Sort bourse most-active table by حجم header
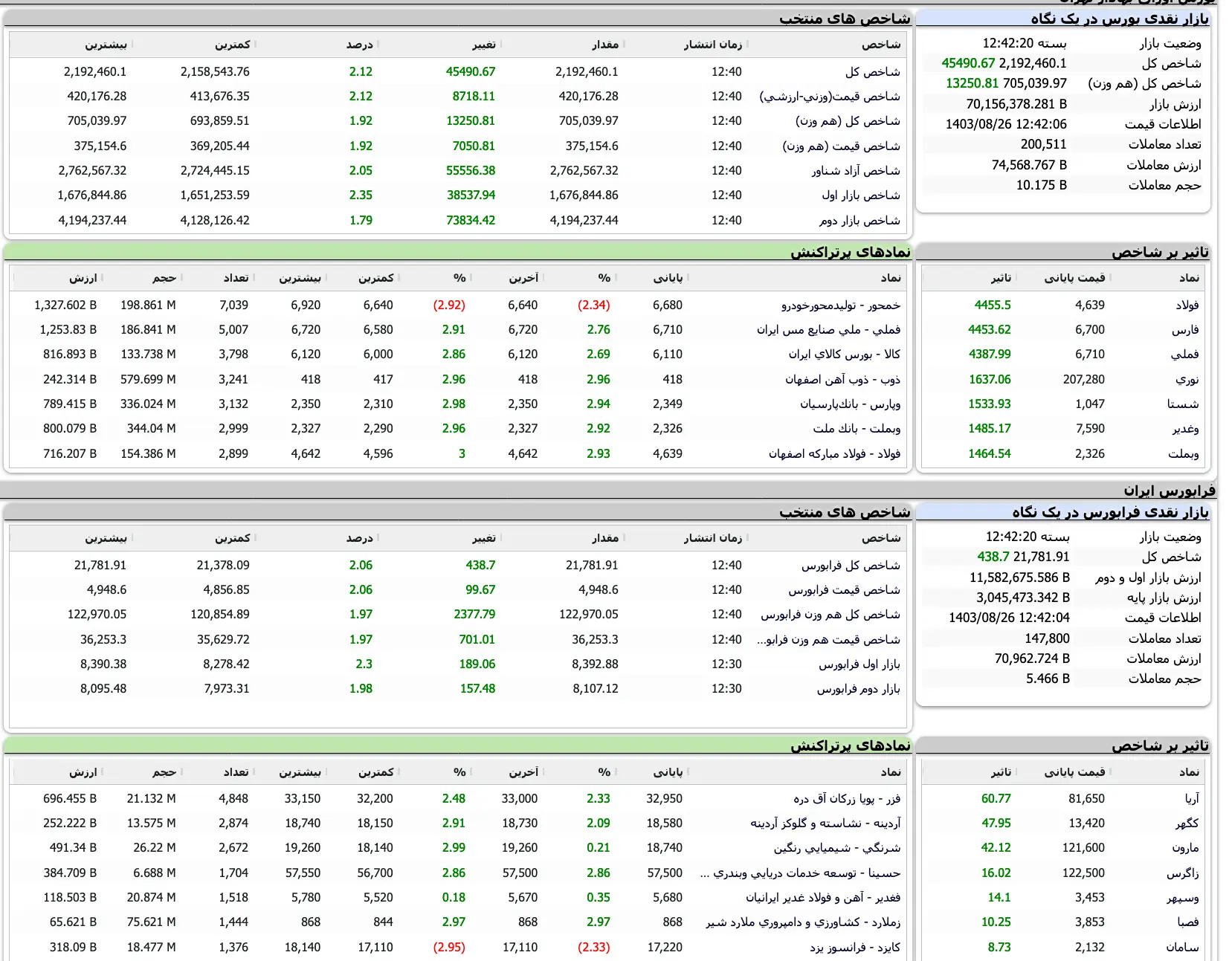 [164, 278]
